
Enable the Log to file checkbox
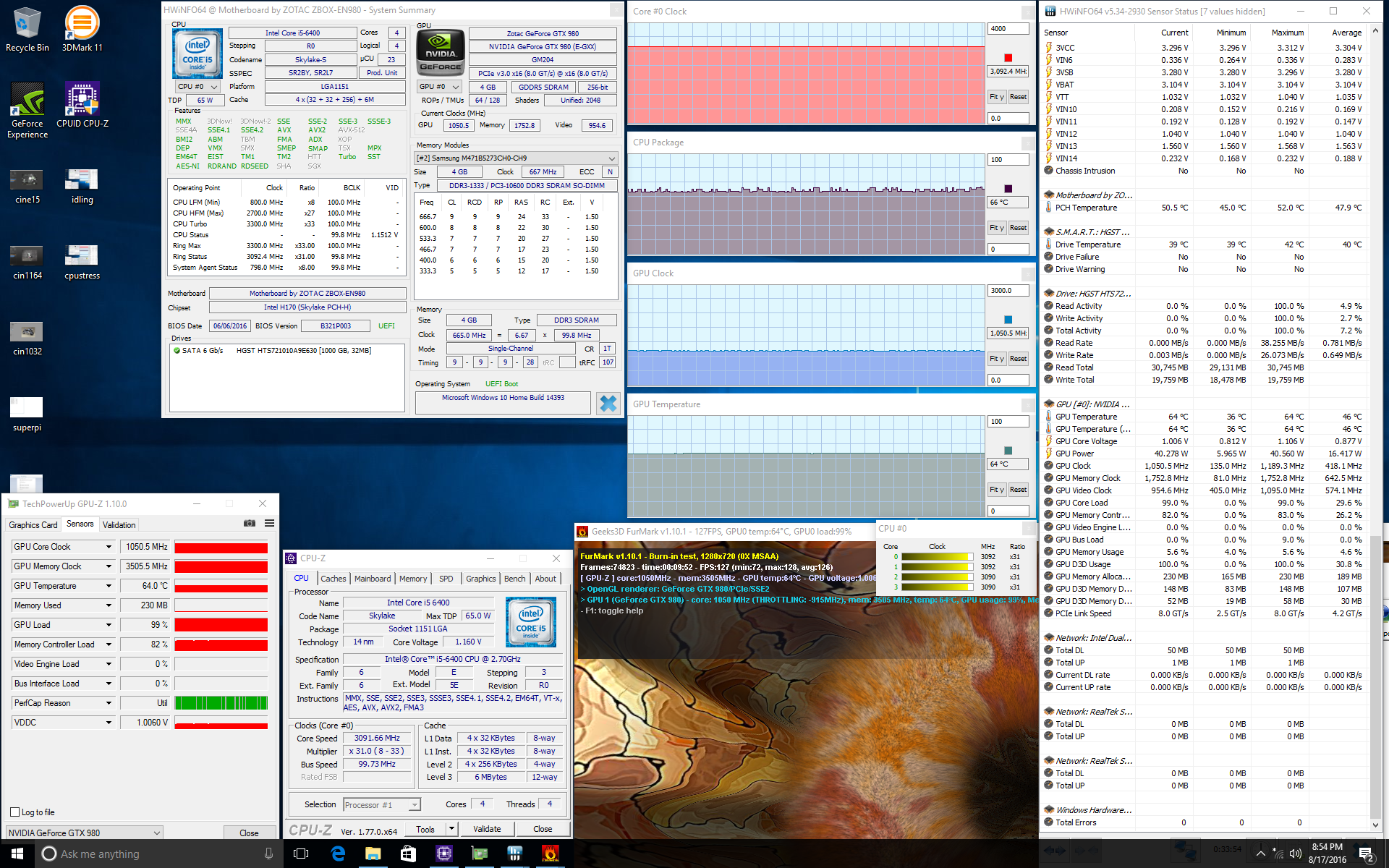pos(15,812)
